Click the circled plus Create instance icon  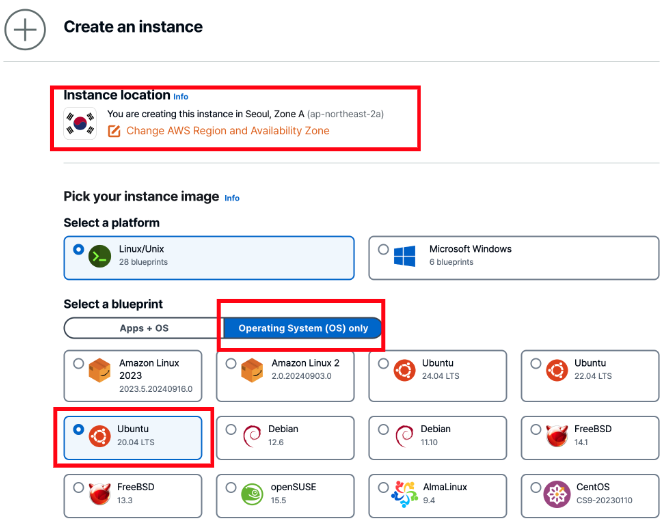25,30
